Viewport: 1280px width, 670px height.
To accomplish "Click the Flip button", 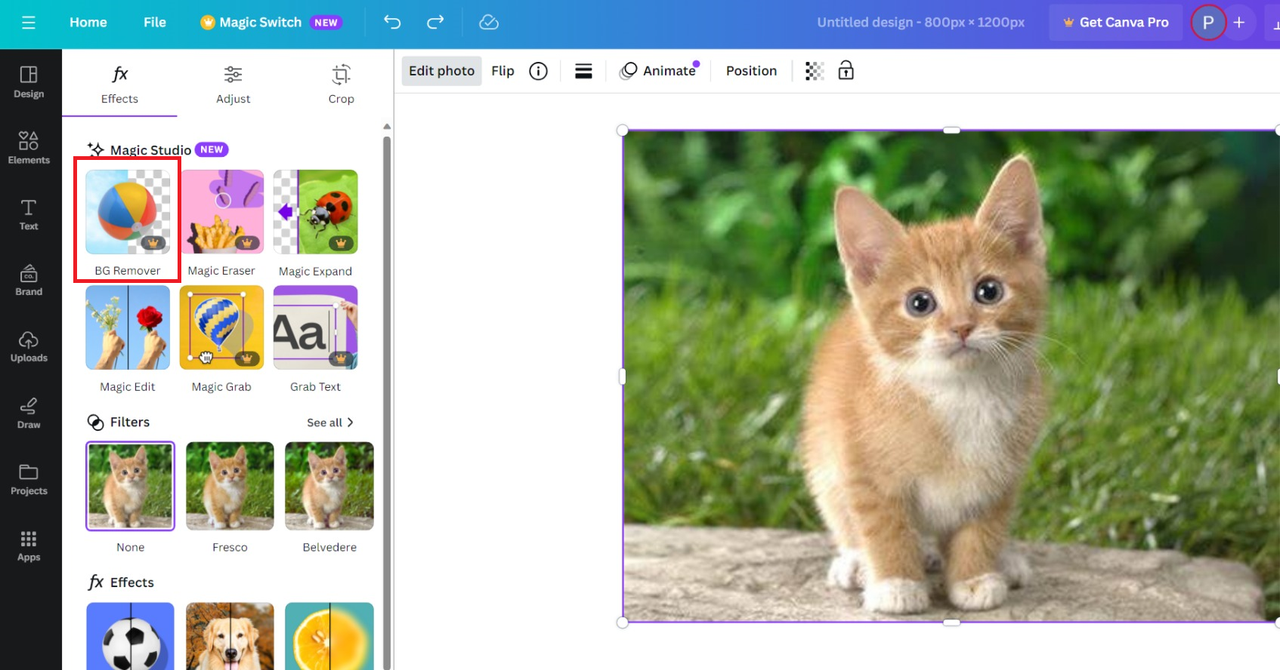I will click(x=503, y=71).
